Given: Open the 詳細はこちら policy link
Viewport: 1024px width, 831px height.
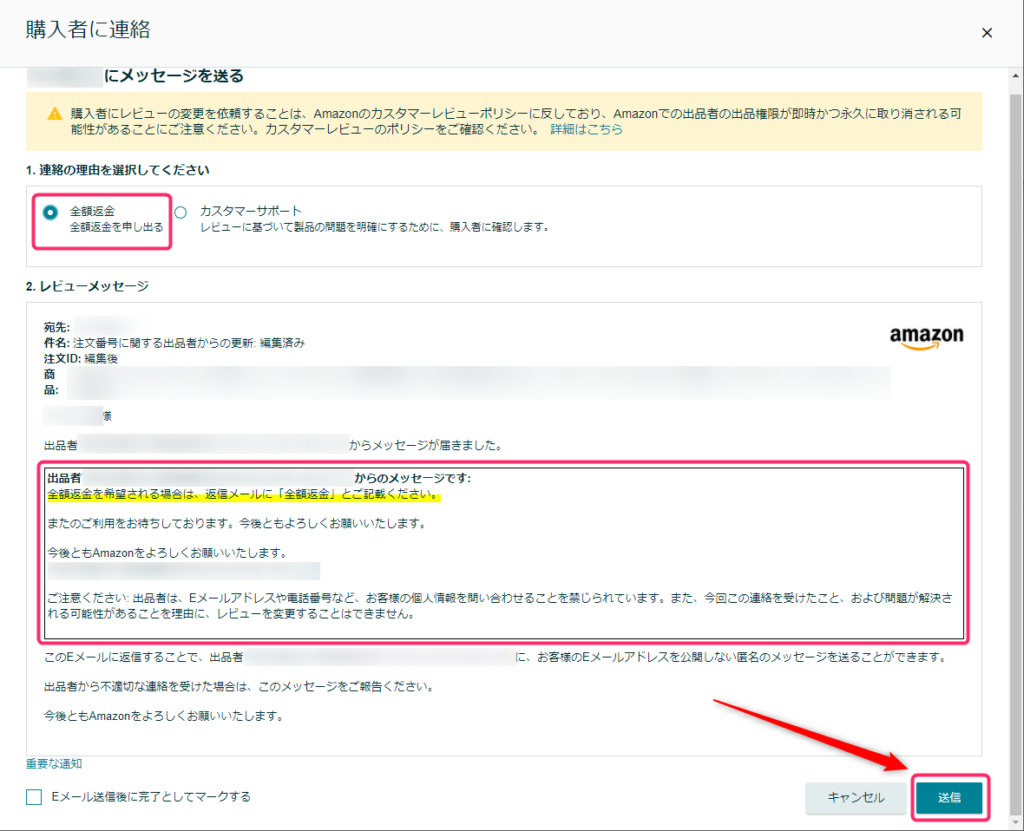Looking at the screenshot, I should (x=586, y=129).
